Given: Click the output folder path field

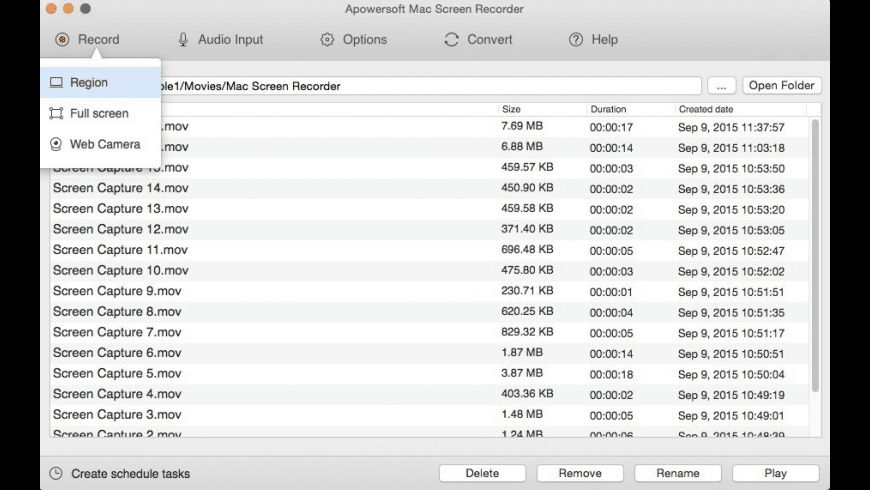Looking at the screenshot, I should point(431,86).
